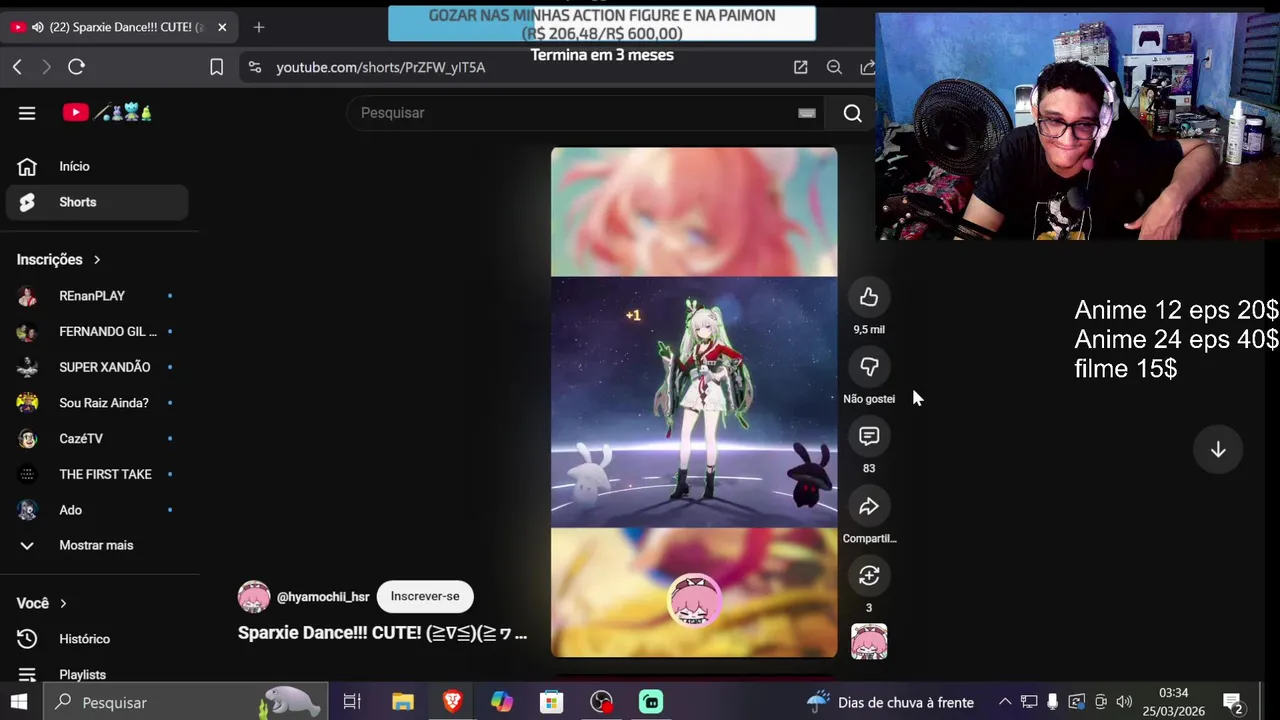Open Sou Raiz Ainda? channel
The width and height of the screenshot is (1280, 720).
click(98, 403)
